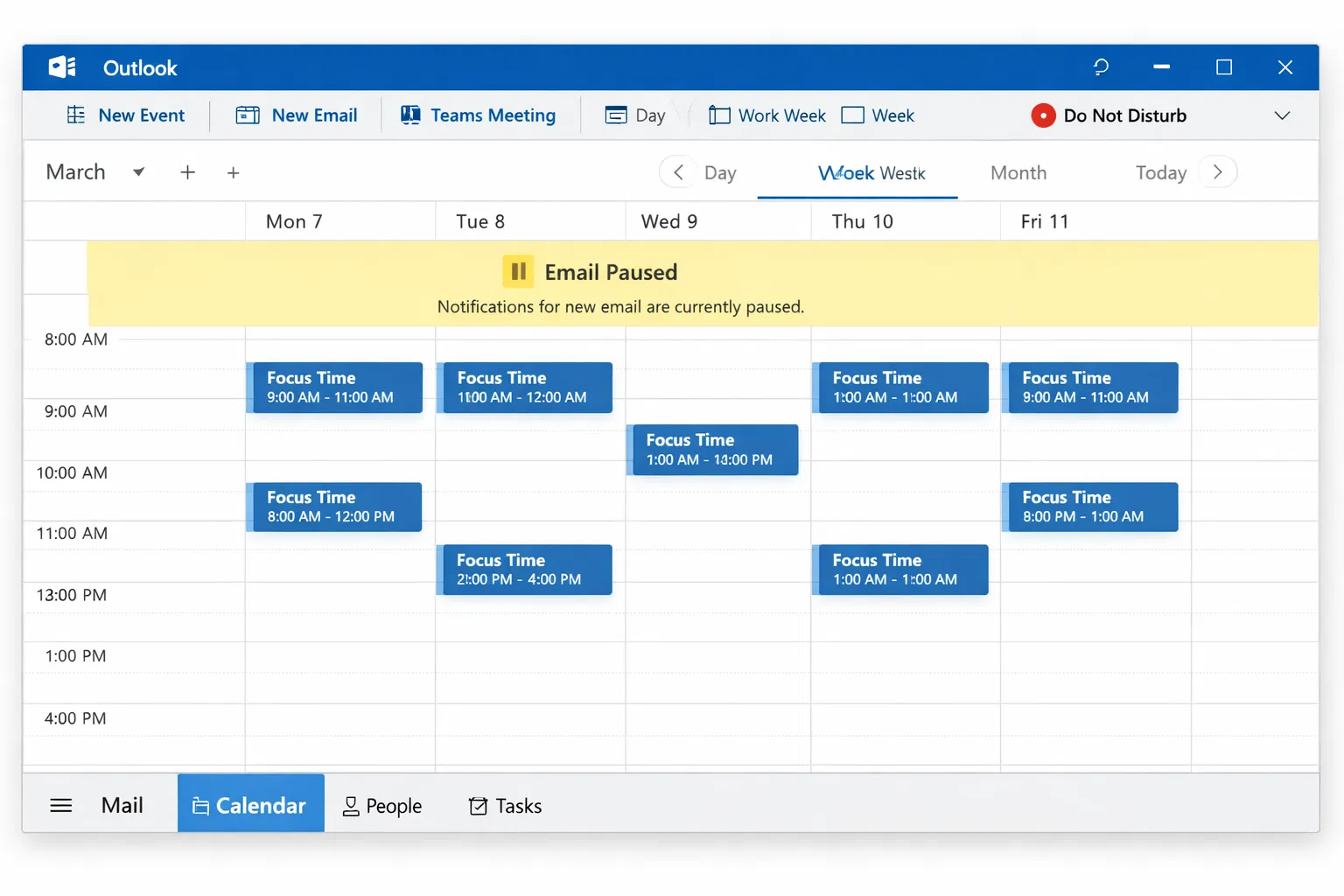The width and height of the screenshot is (1344, 896).
Task: Click the second plus icon next to March
Action: [233, 172]
